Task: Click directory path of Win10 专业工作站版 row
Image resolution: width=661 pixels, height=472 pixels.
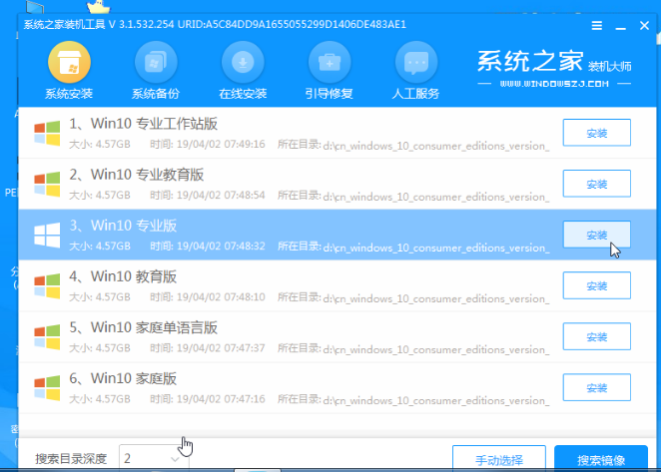Action: click(x=436, y=146)
